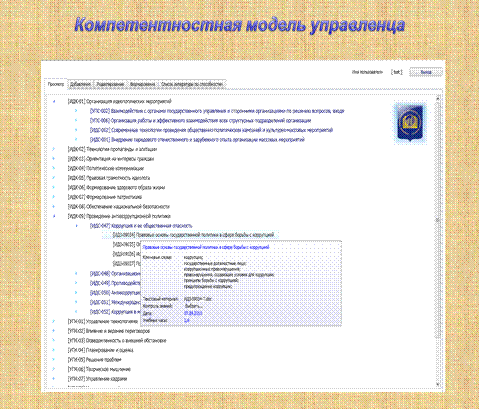Select [ИДК-07] Формирование патриотизма

coord(105,197)
